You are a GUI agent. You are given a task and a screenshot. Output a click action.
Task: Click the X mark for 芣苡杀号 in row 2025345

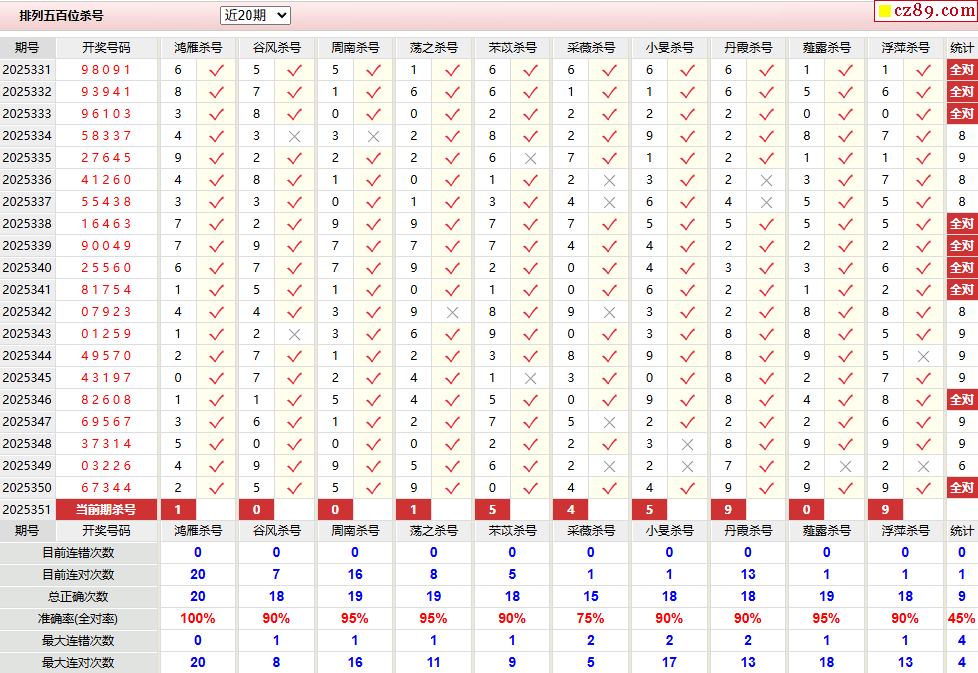pos(530,378)
